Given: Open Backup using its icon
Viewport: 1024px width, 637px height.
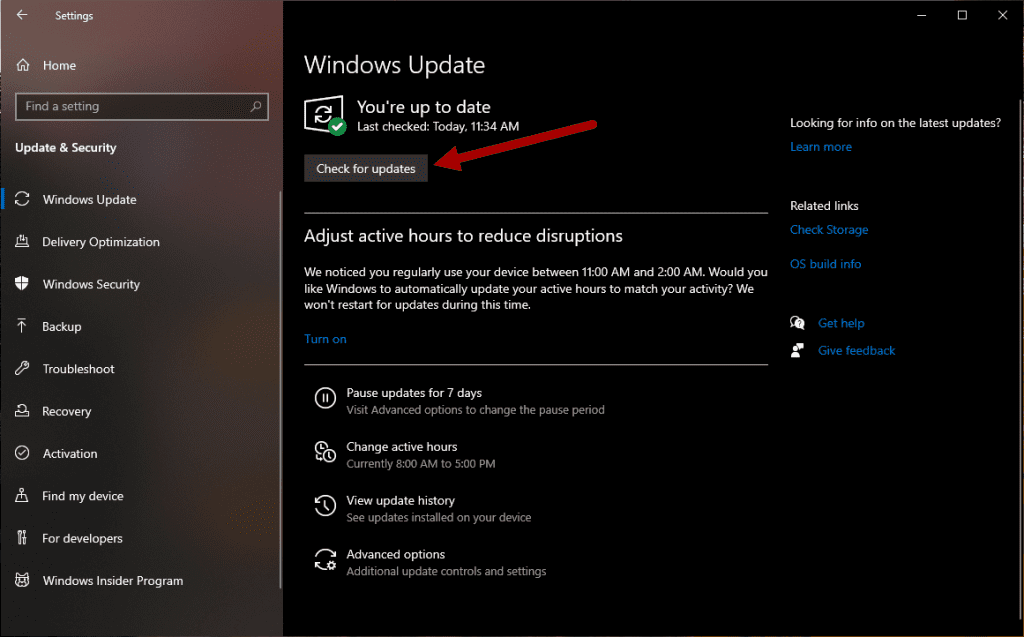Looking at the screenshot, I should pos(22,326).
